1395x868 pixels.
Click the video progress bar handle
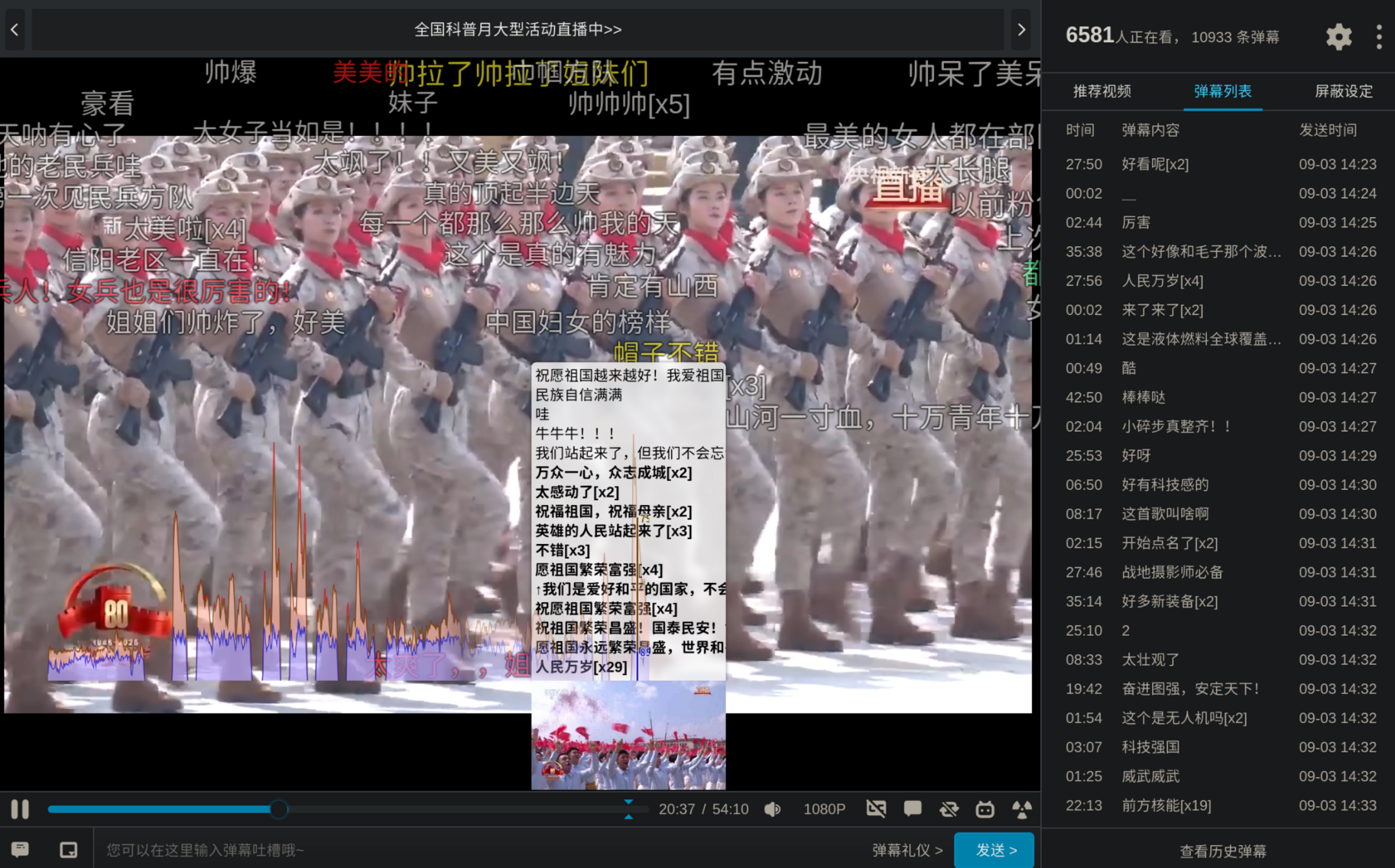point(279,809)
